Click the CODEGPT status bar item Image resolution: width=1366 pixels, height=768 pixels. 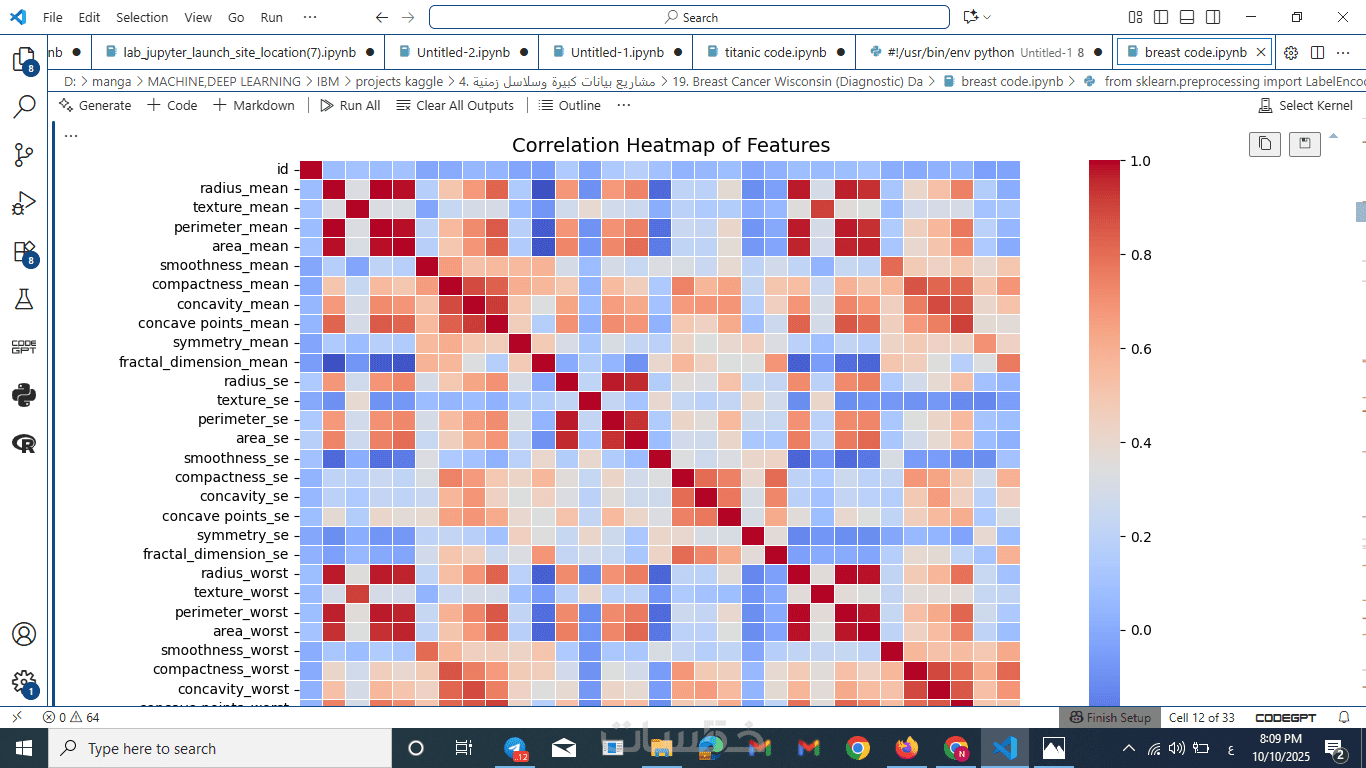click(1285, 717)
